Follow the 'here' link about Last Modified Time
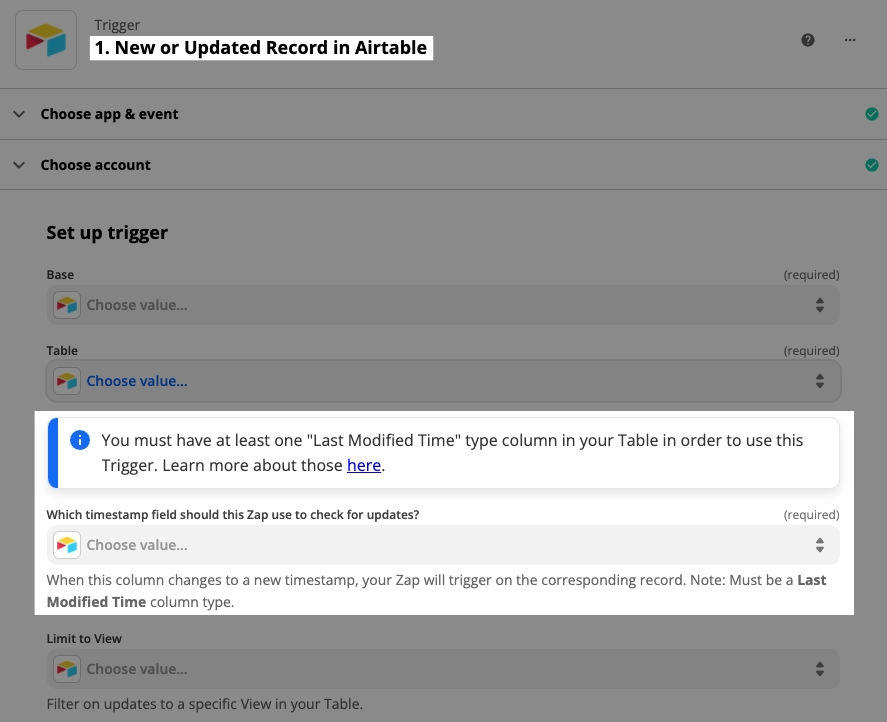 (364, 465)
